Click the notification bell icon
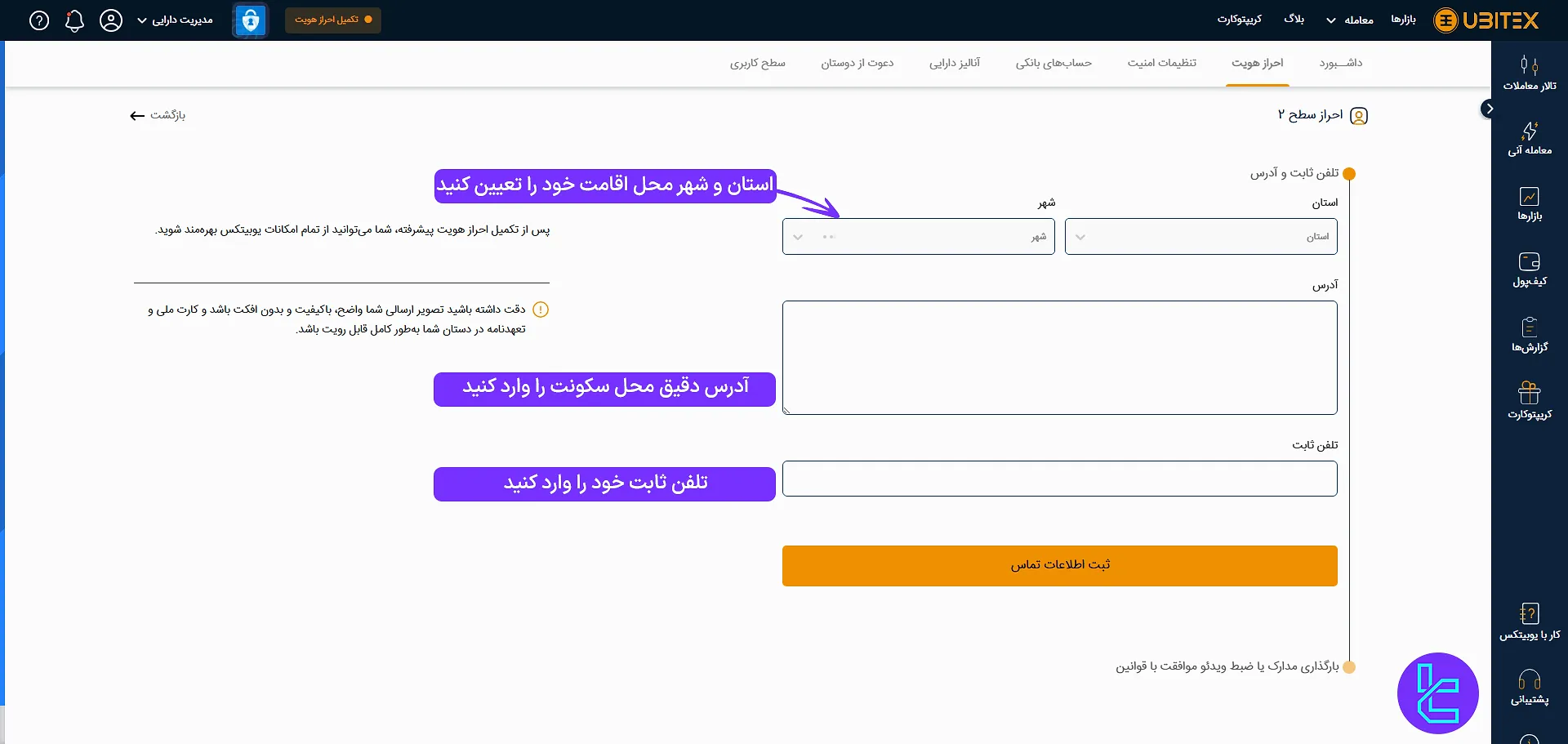 [x=74, y=20]
